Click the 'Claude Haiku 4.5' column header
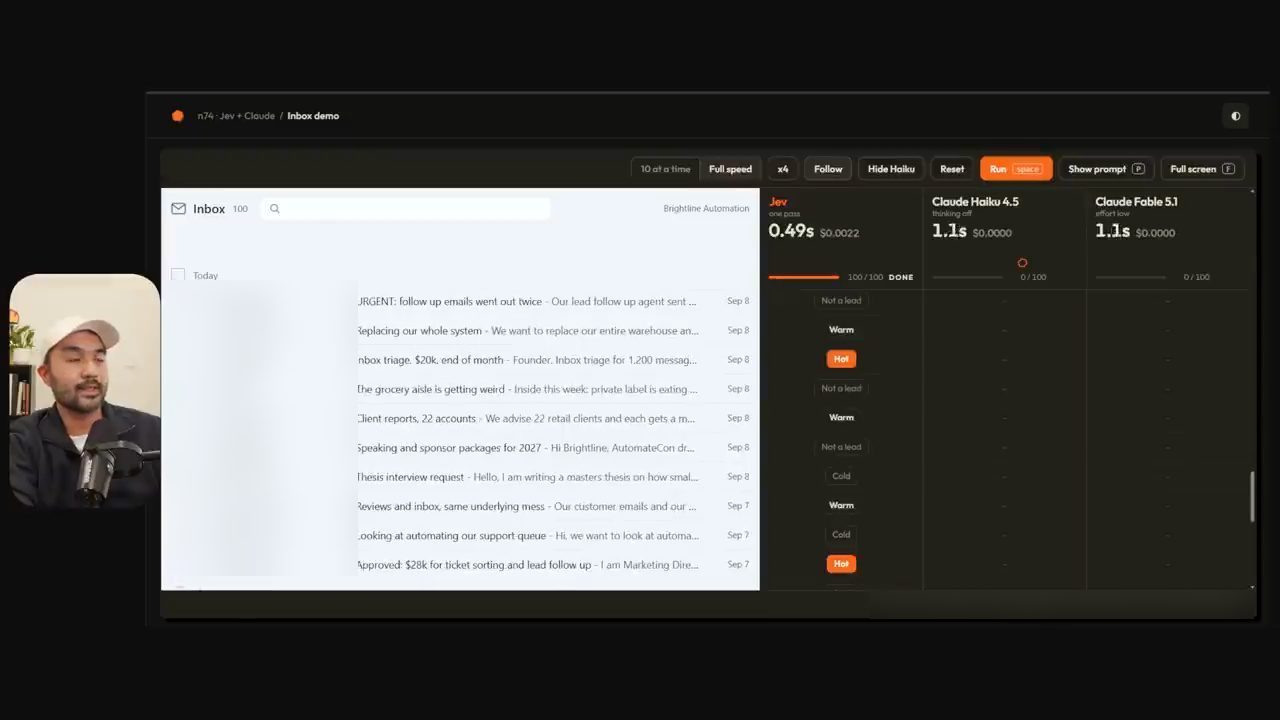The image size is (1280, 720). point(975,202)
